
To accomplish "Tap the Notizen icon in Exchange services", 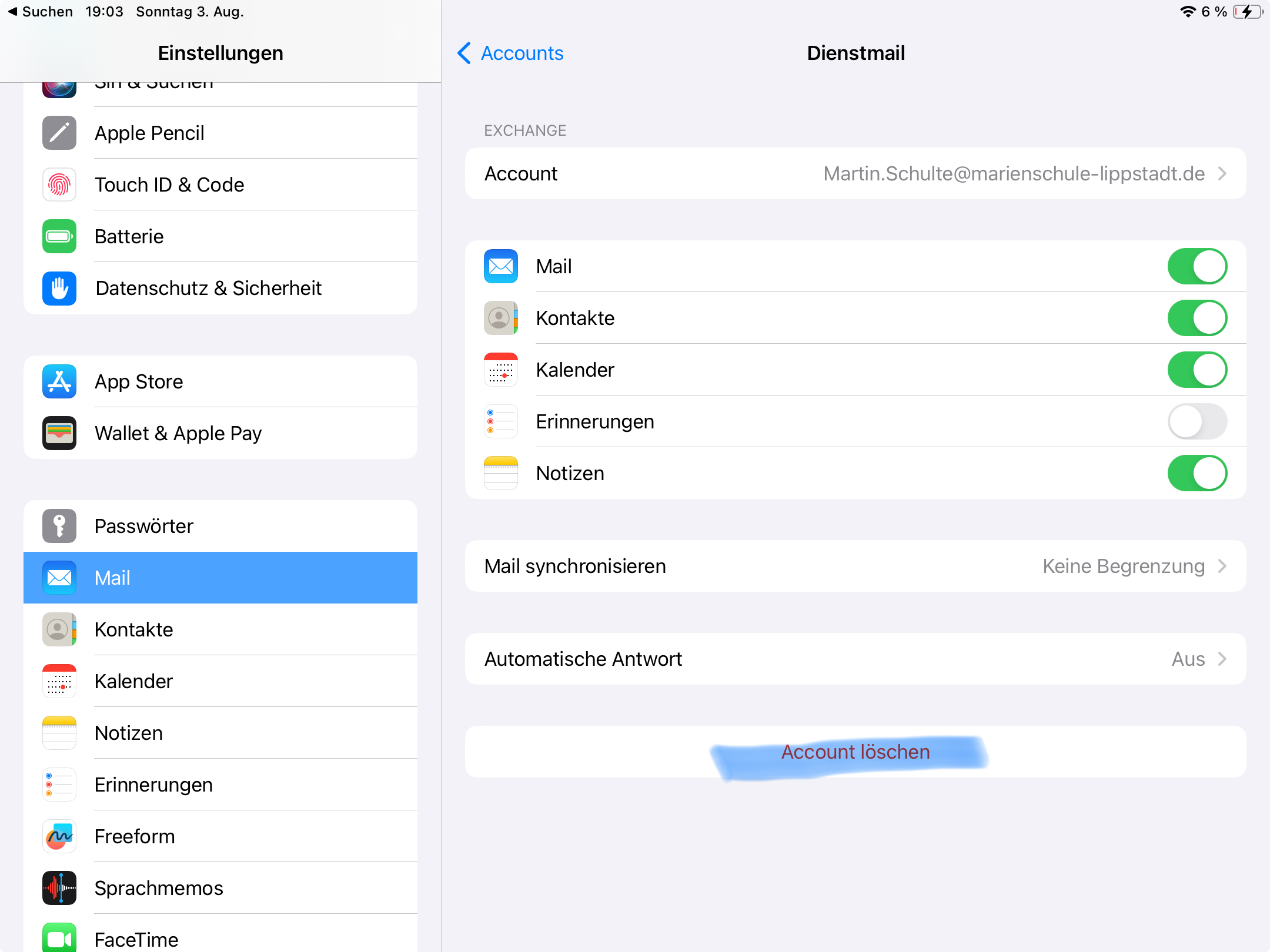I will tap(501, 473).
